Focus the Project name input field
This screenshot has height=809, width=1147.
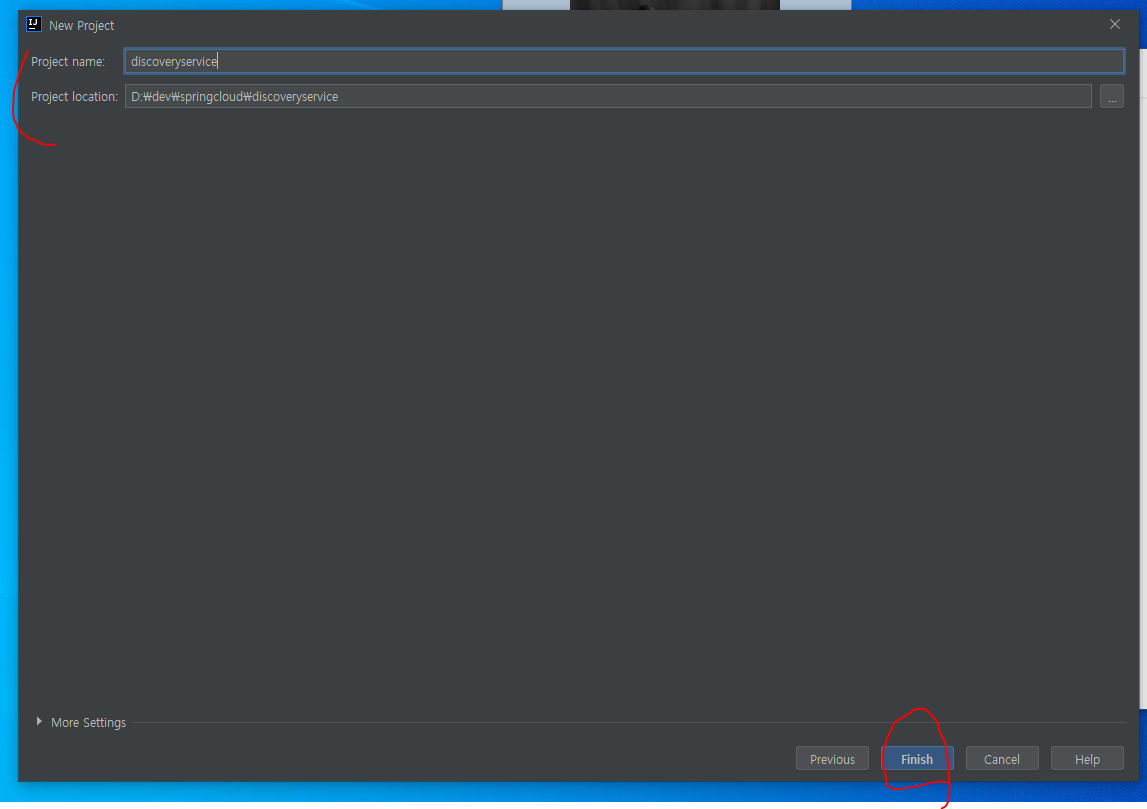pos(624,61)
